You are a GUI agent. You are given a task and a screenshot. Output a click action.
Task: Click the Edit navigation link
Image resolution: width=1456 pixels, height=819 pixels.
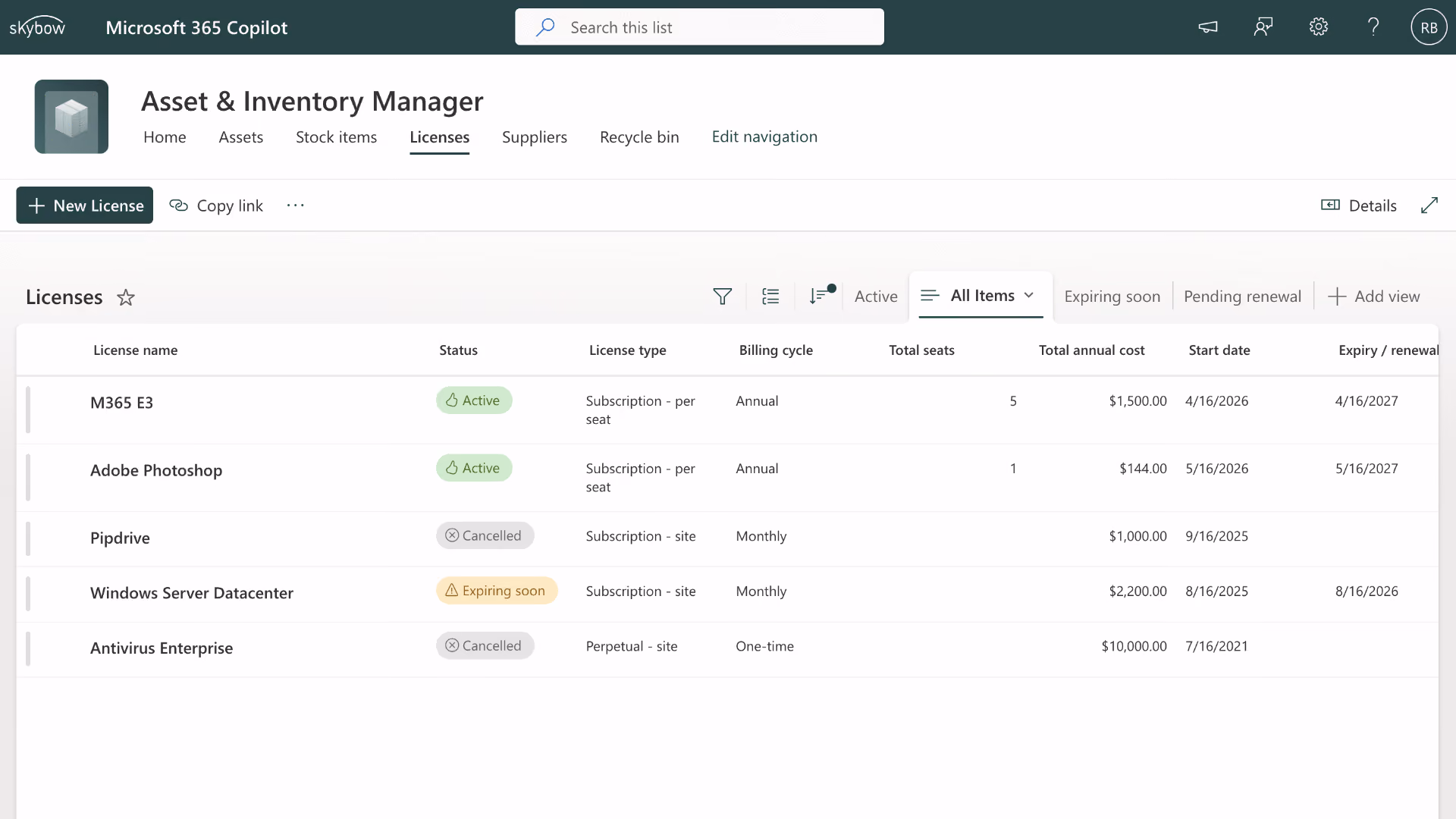coord(764,136)
